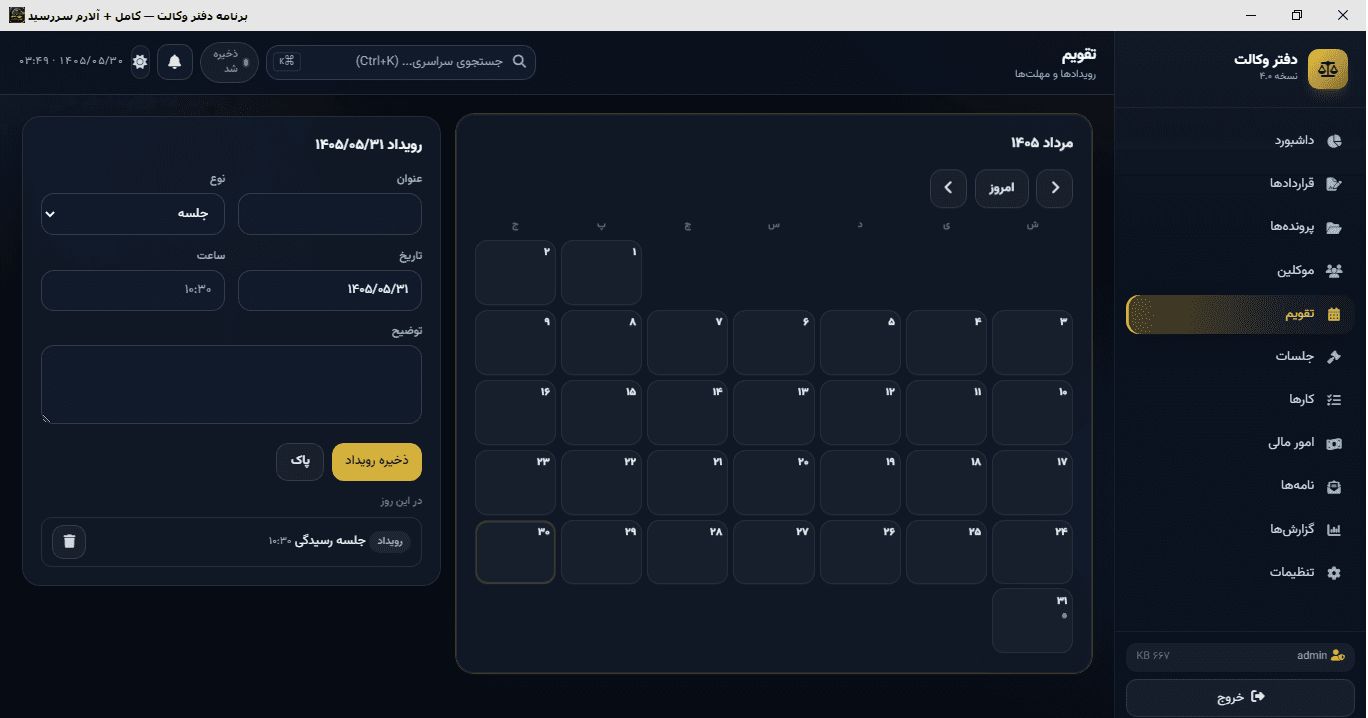
Task: Click the ساعت time field
Action: pyautogui.click(x=133, y=290)
